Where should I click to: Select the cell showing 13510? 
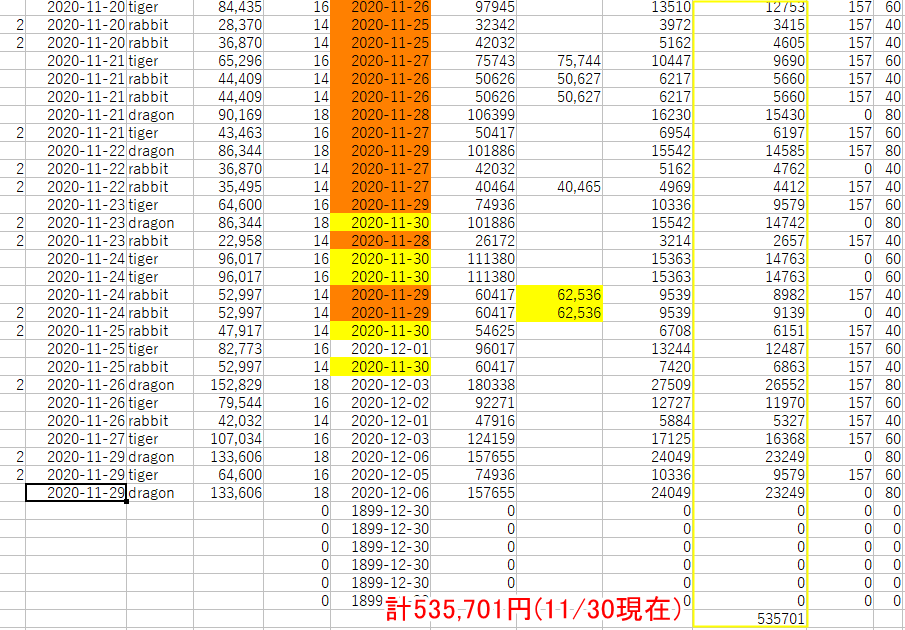[x=648, y=8]
